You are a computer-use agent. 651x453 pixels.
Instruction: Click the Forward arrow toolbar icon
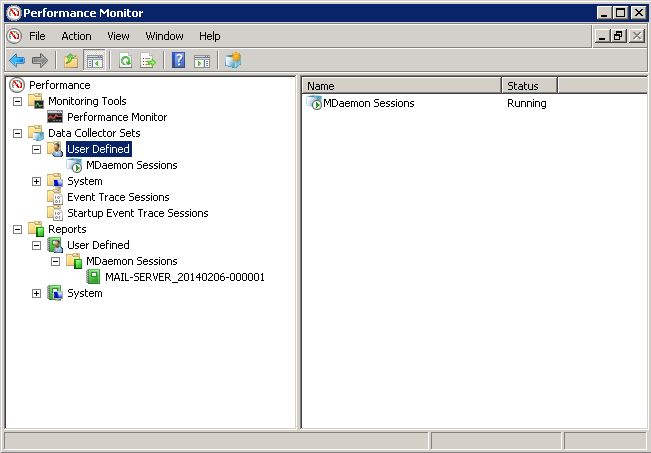click(40, 61)
